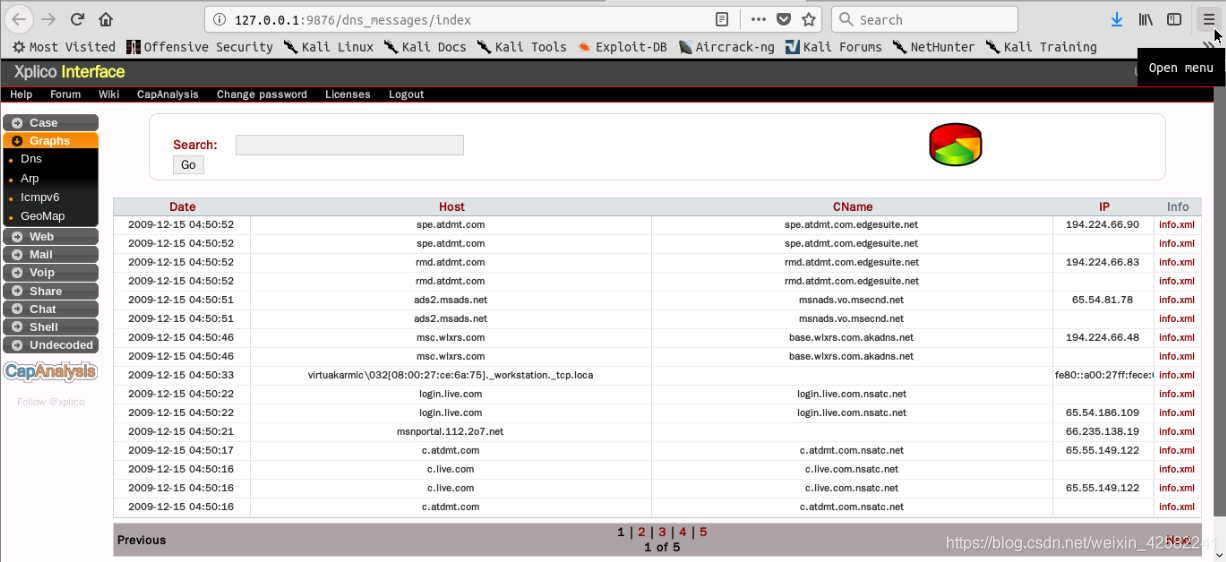
Task: Click the pie chart graph icon
Action: click(x=955, y=145)
